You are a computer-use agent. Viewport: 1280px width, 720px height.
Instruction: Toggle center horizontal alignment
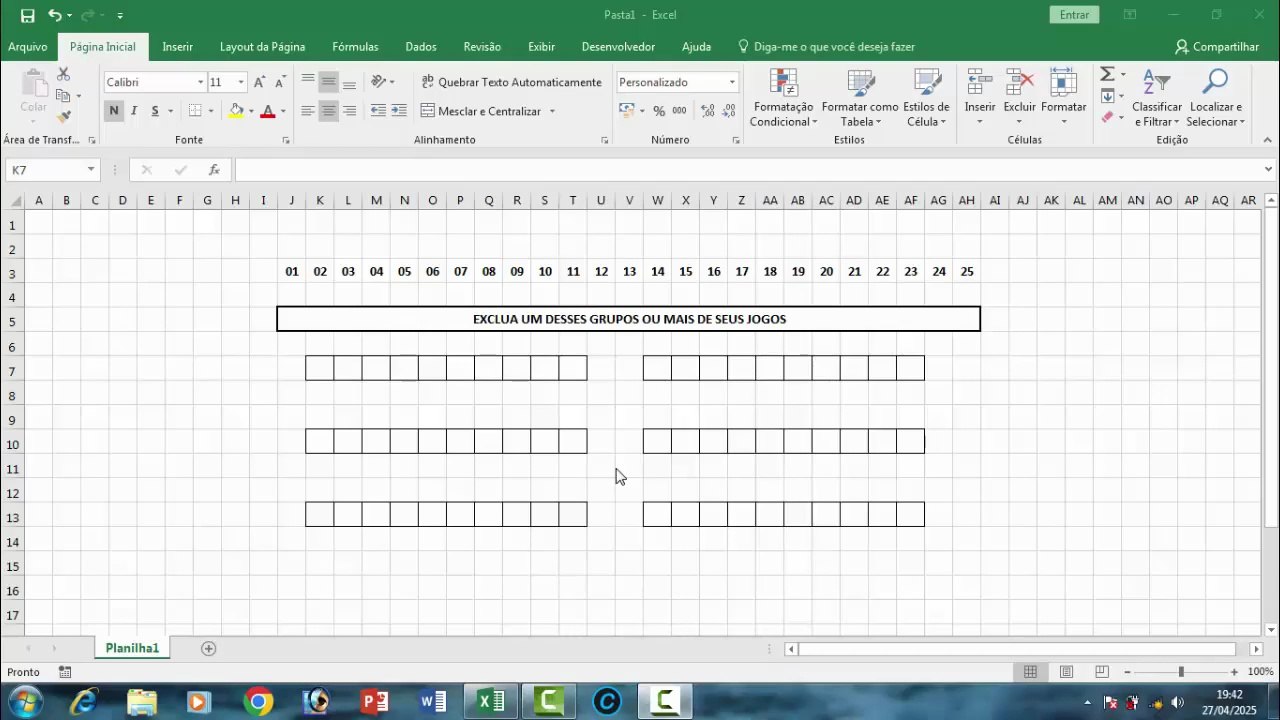[x=328, y=111]
